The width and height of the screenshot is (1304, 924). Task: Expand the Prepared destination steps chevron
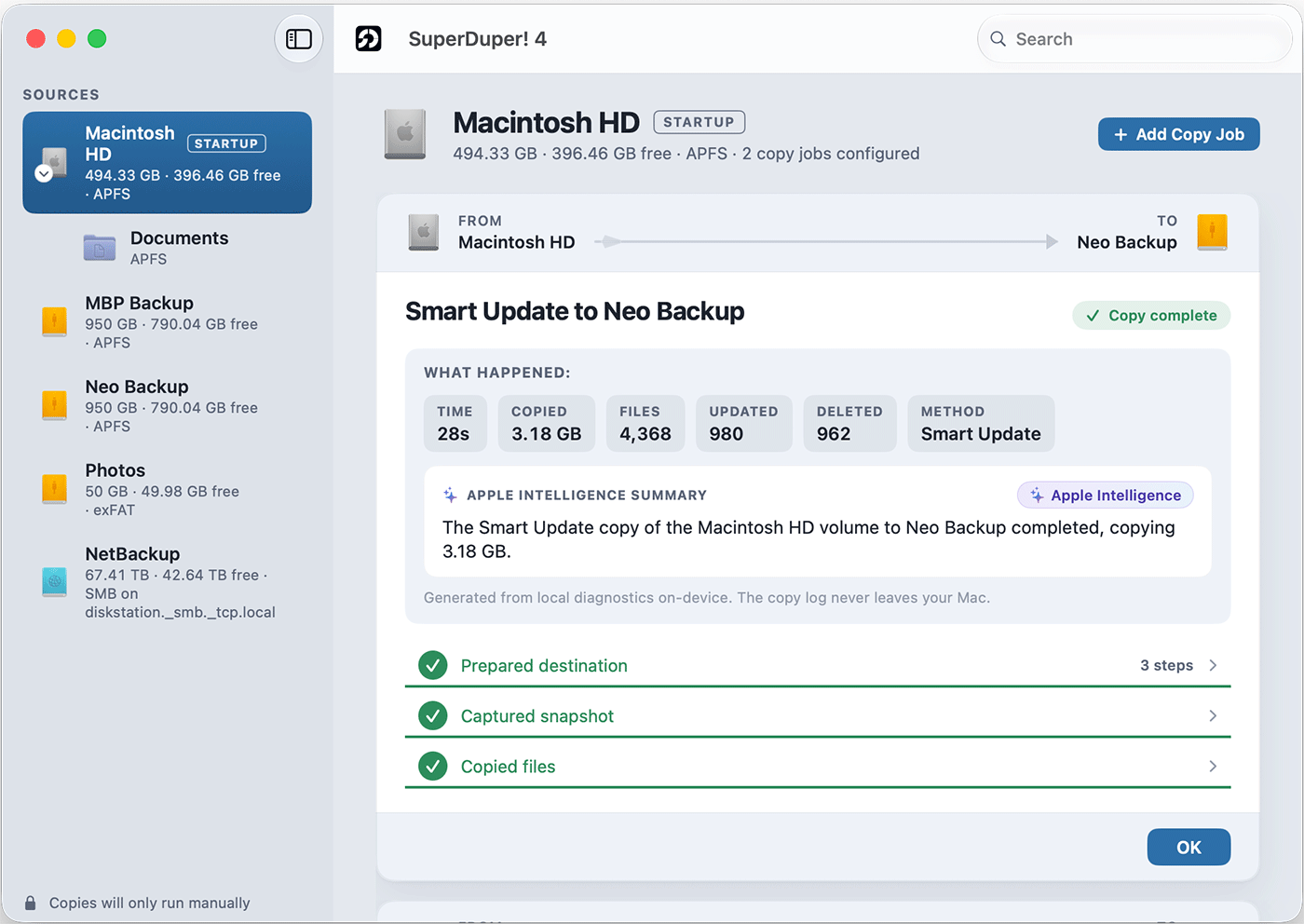[x=1213, y=665]
